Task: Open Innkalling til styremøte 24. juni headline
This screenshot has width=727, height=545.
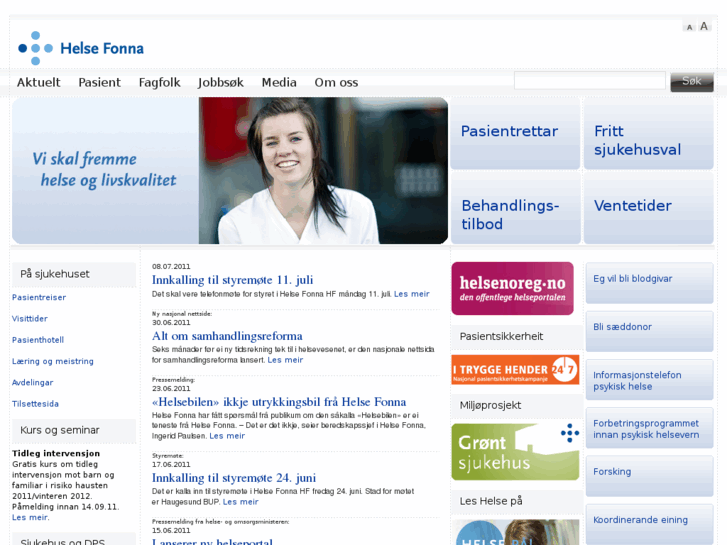Action: click(234, 478)
